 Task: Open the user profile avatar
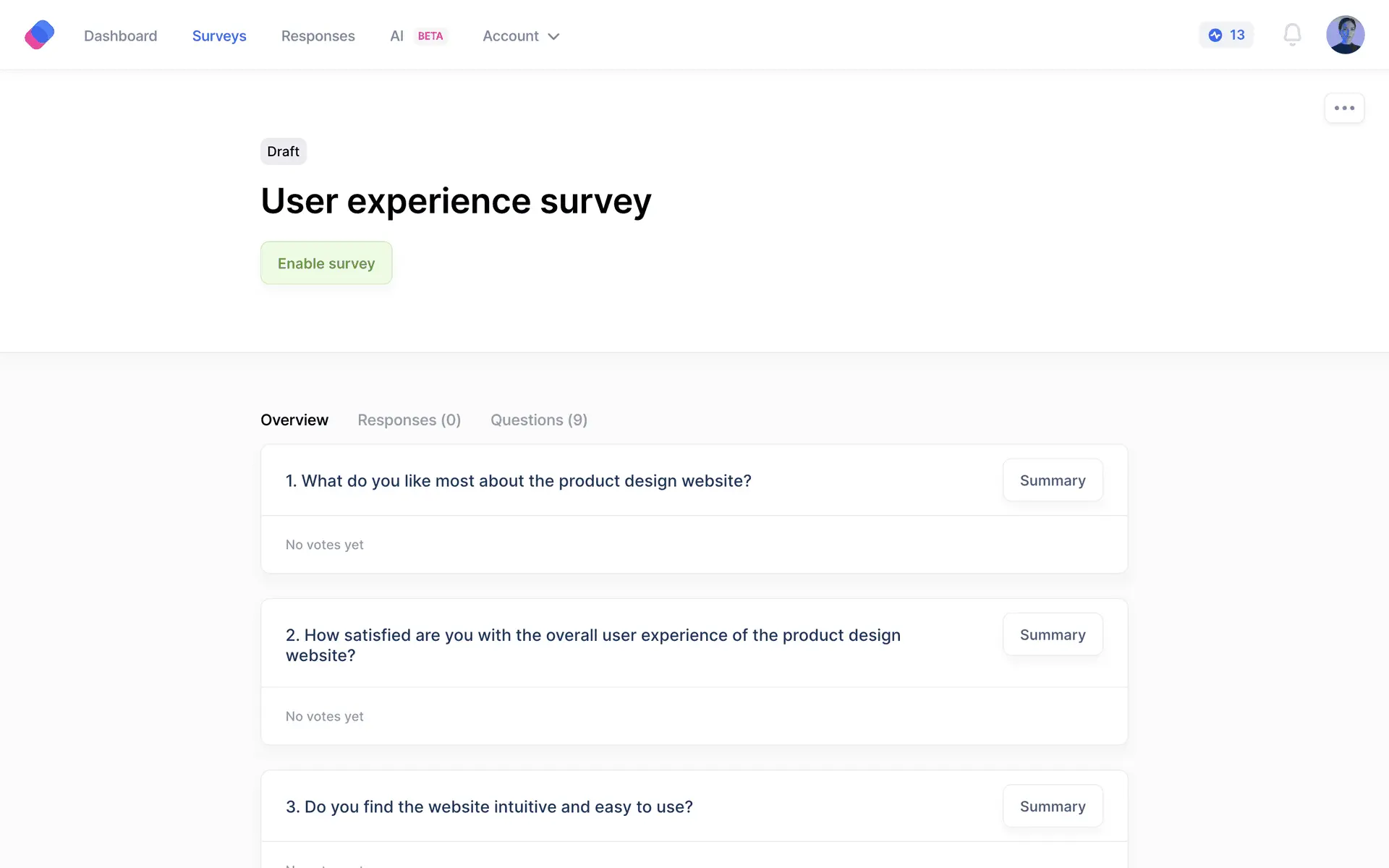pos(1345,35)
